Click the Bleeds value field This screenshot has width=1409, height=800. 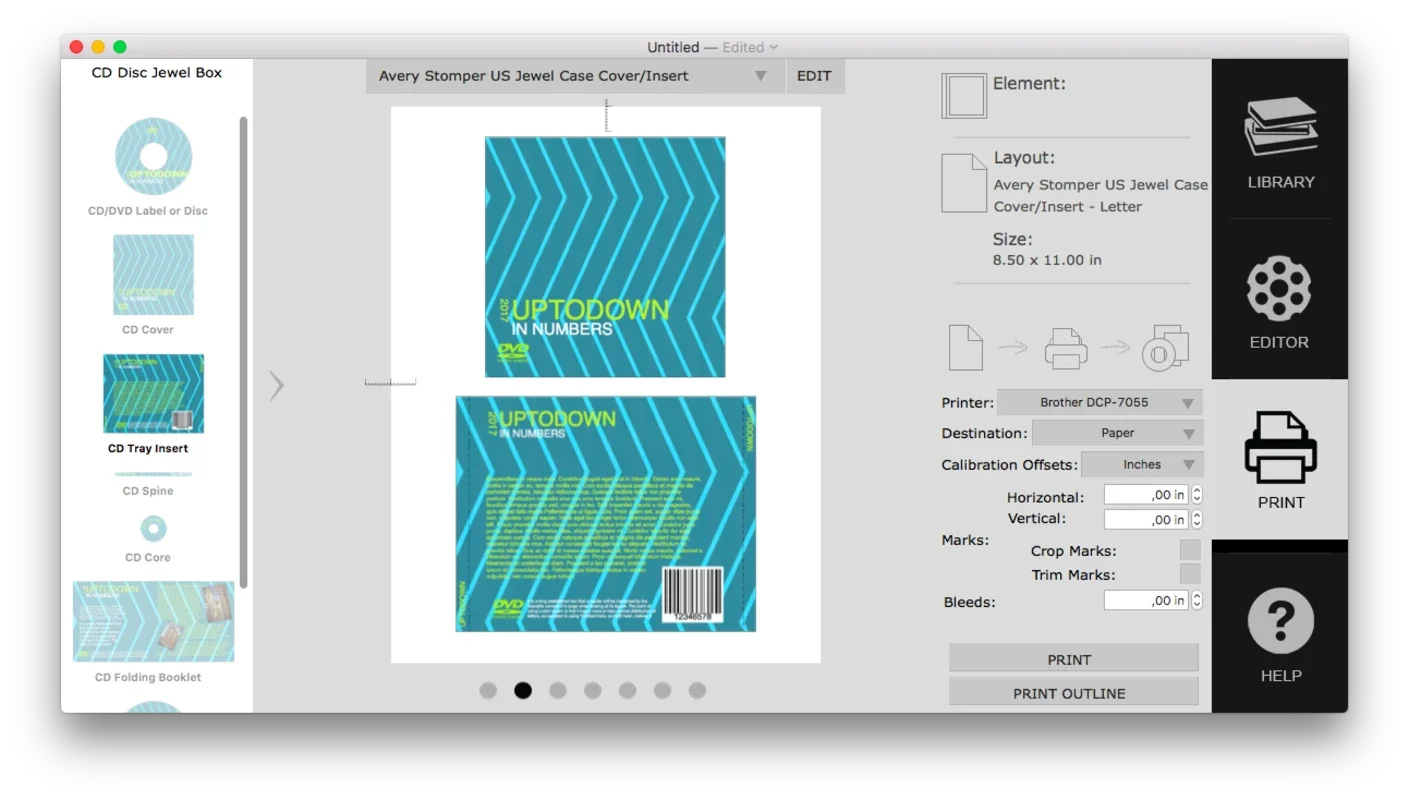click(x=1146, y=600)
